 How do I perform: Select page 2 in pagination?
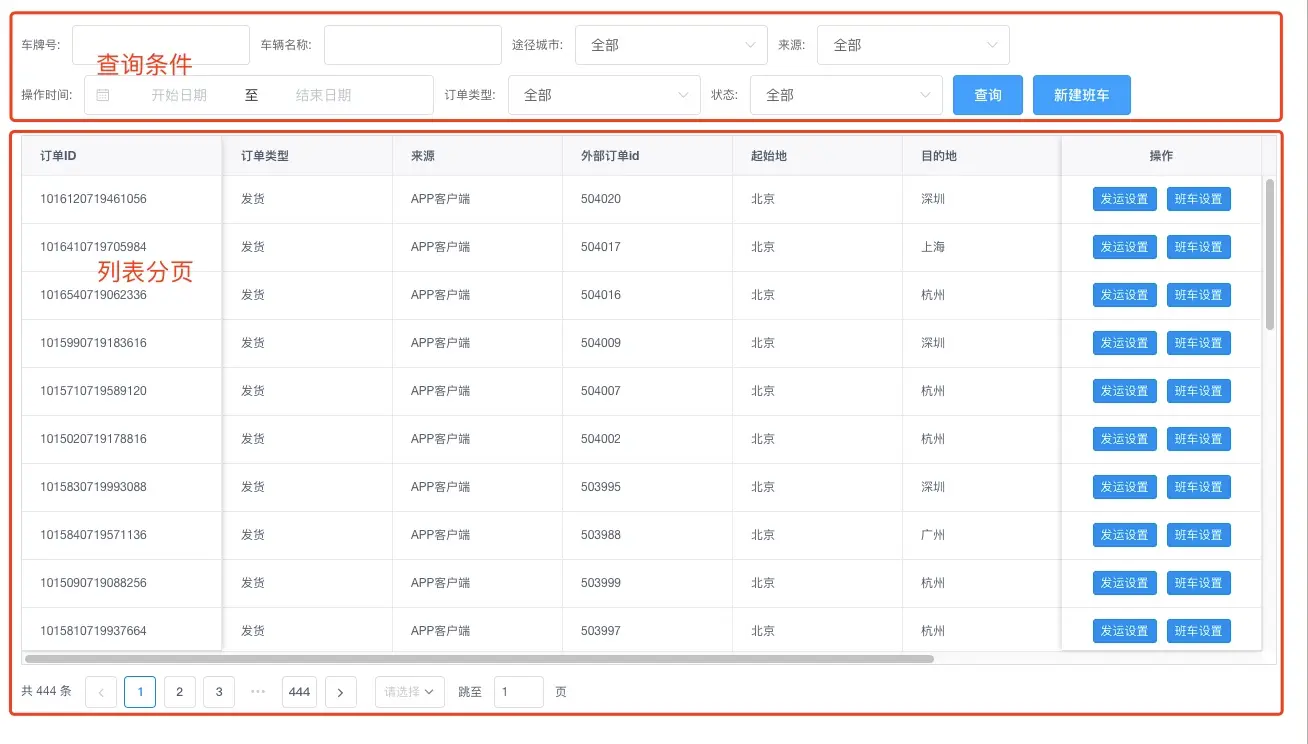180,692
